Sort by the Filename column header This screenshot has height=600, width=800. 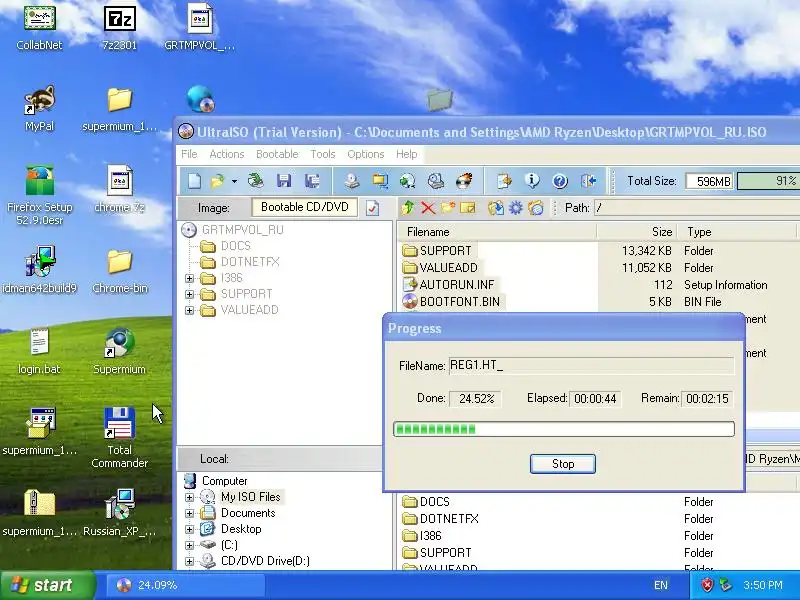(x=496, y=232)
